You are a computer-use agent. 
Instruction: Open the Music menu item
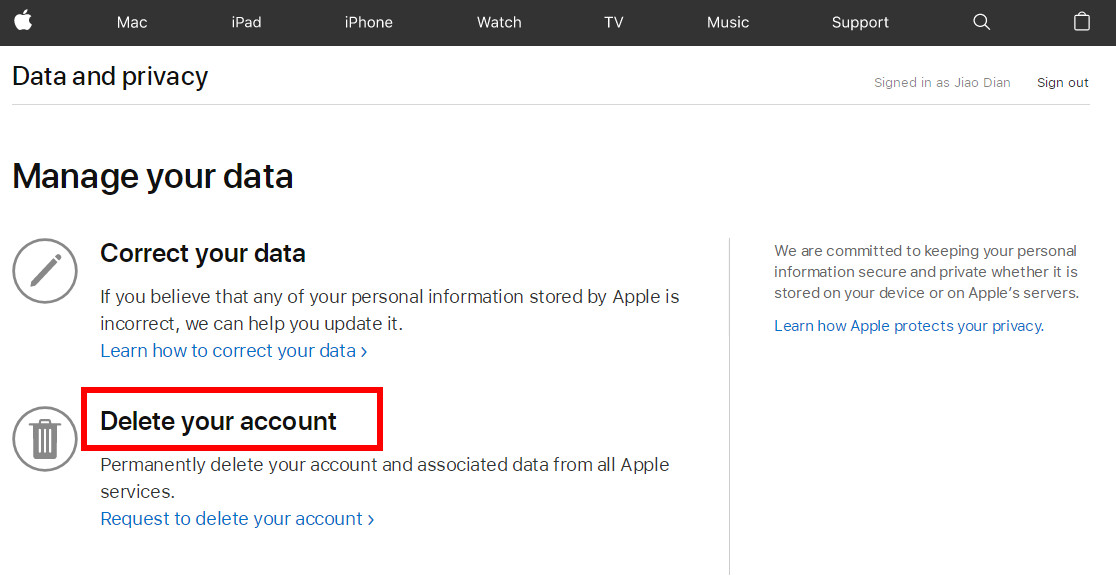tap(727, 22)
